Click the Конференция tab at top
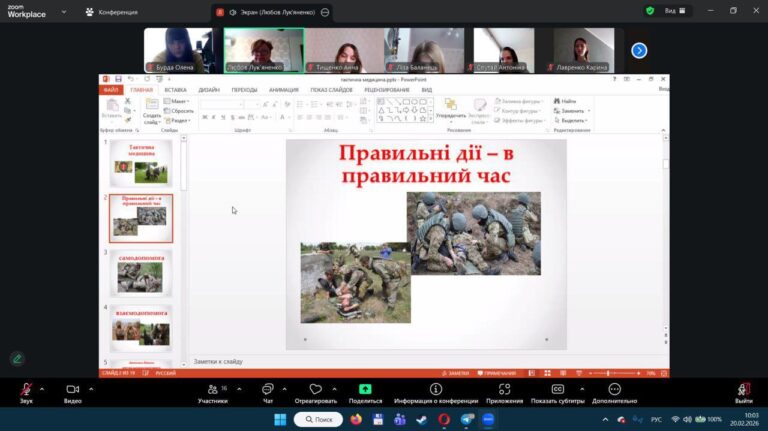The width and height of the screenshot is (768, 431). click(112, 12)
